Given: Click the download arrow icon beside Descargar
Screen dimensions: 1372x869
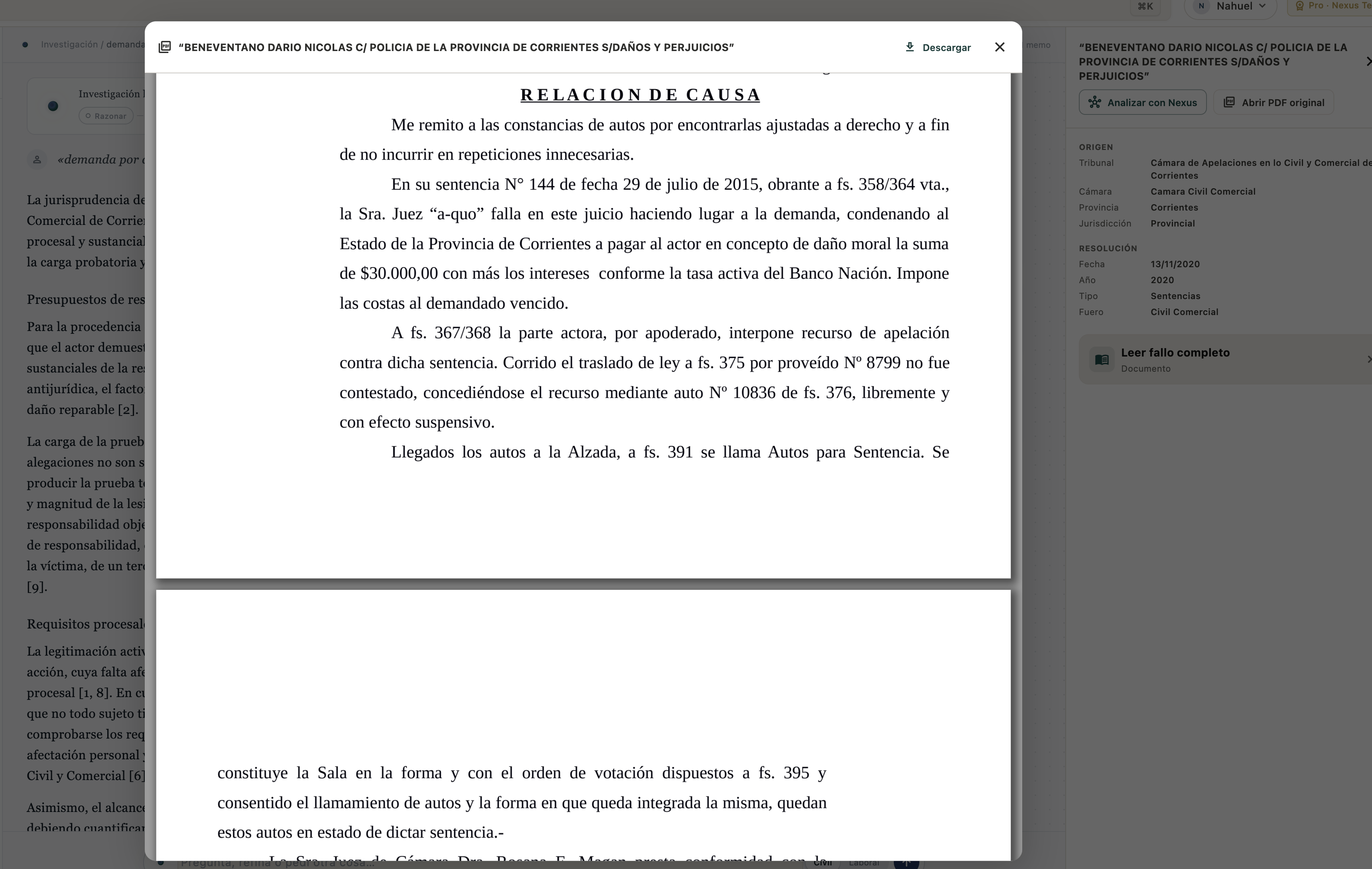Looking at the screenshot, I should click(x=910, y=47).
